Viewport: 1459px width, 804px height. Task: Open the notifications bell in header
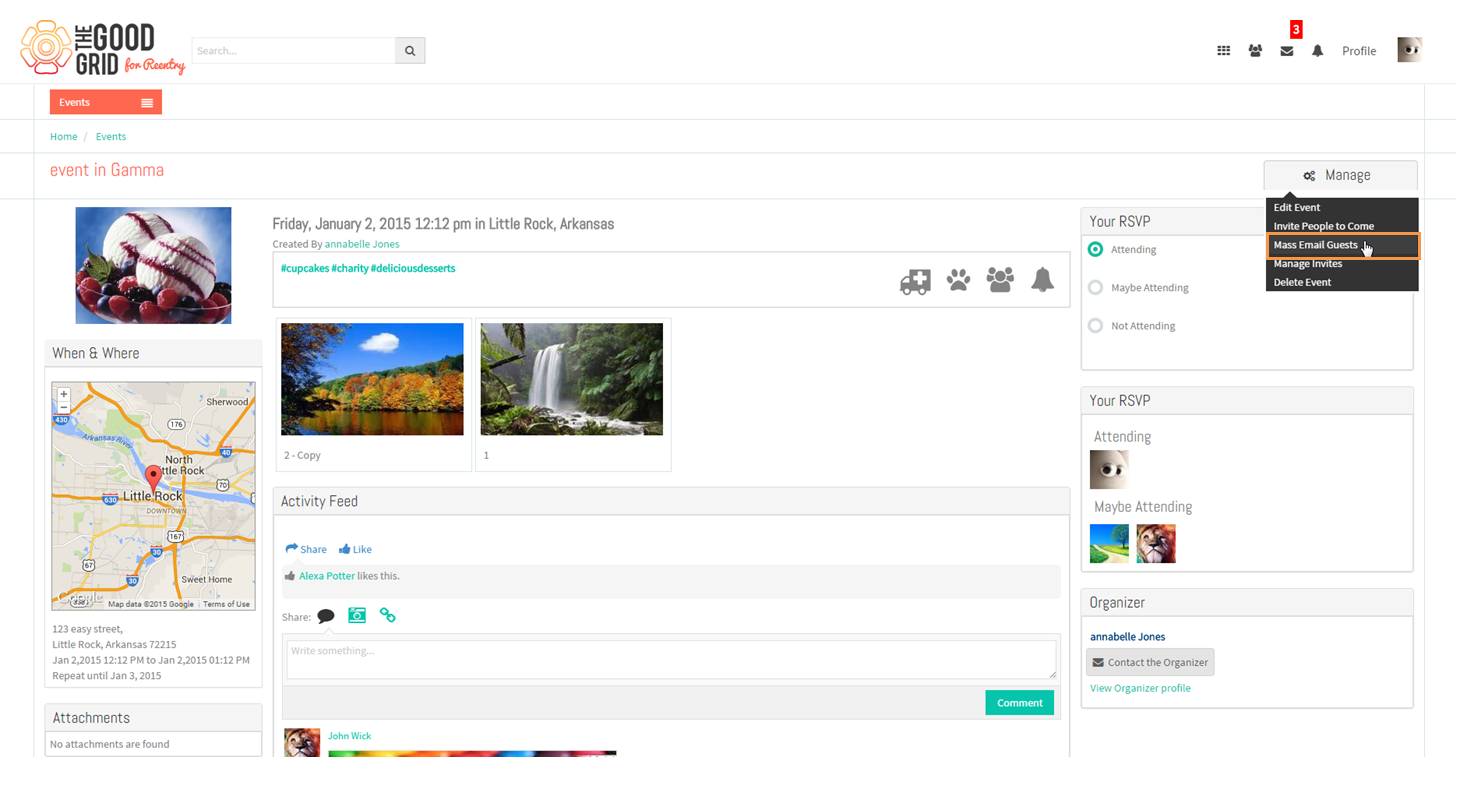pos(1318,51)
